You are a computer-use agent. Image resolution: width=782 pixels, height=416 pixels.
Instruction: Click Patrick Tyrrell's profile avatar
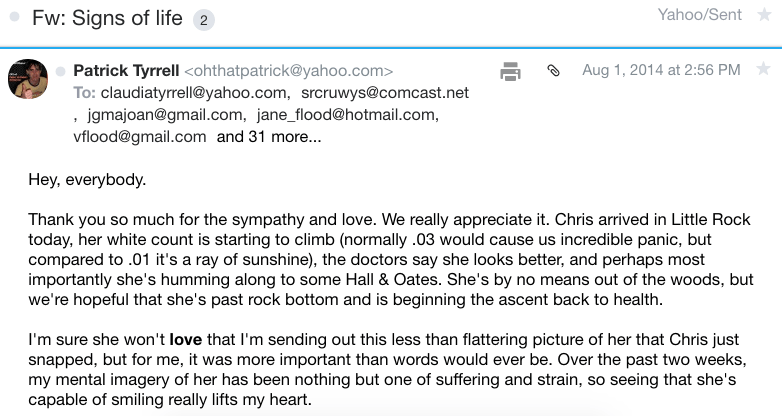pyautogui.click(x=28, y=78)
